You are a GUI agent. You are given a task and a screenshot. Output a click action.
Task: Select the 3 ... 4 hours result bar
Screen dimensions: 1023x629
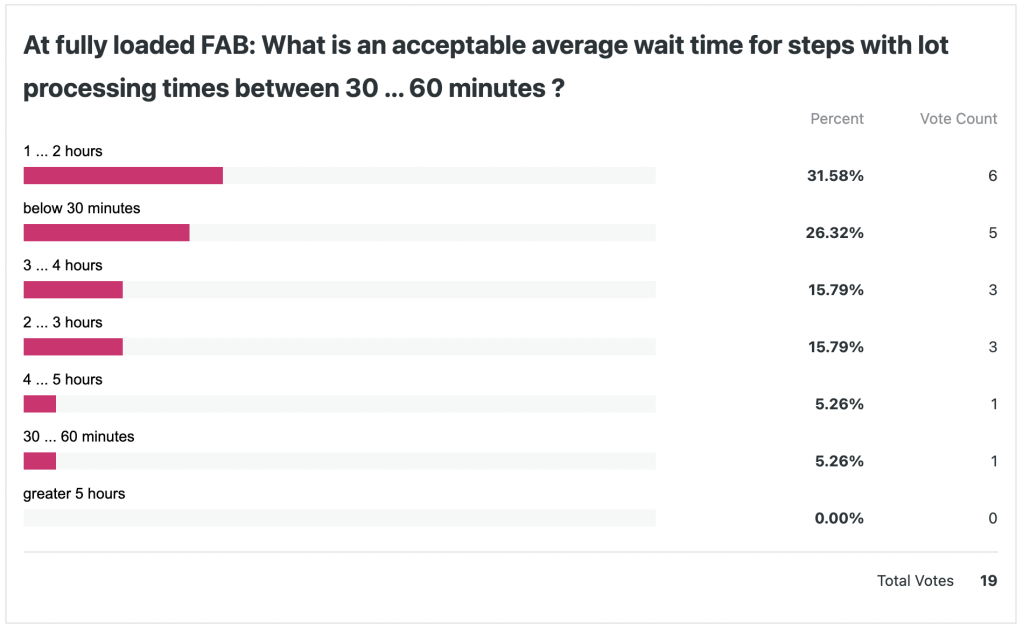(x=73, y=290)
